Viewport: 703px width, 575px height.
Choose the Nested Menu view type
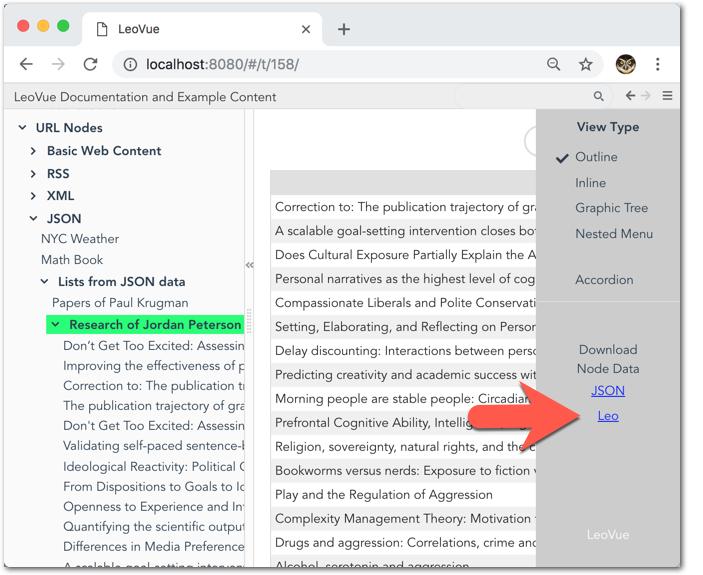point(614,233)
